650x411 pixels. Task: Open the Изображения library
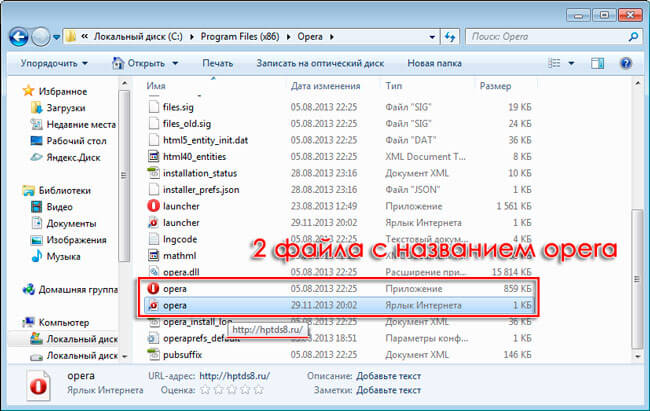click(x=76, y=240)
